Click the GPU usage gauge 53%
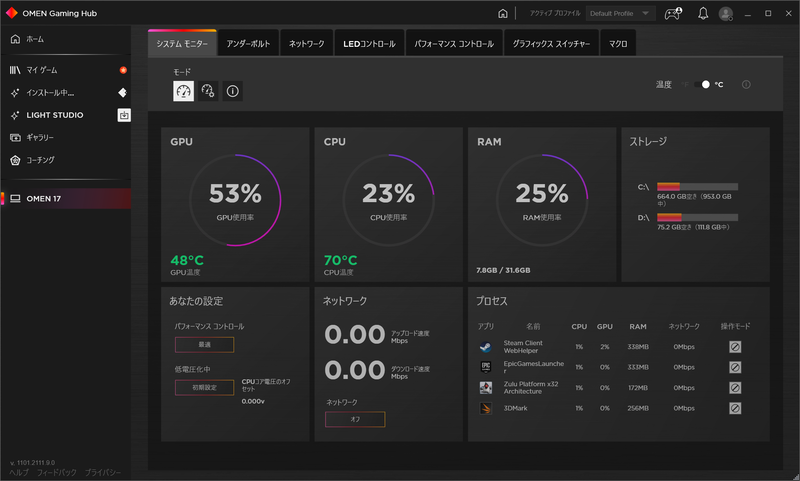Image resolution: width=800 pixels, height=481 pixels. (235, 200)
